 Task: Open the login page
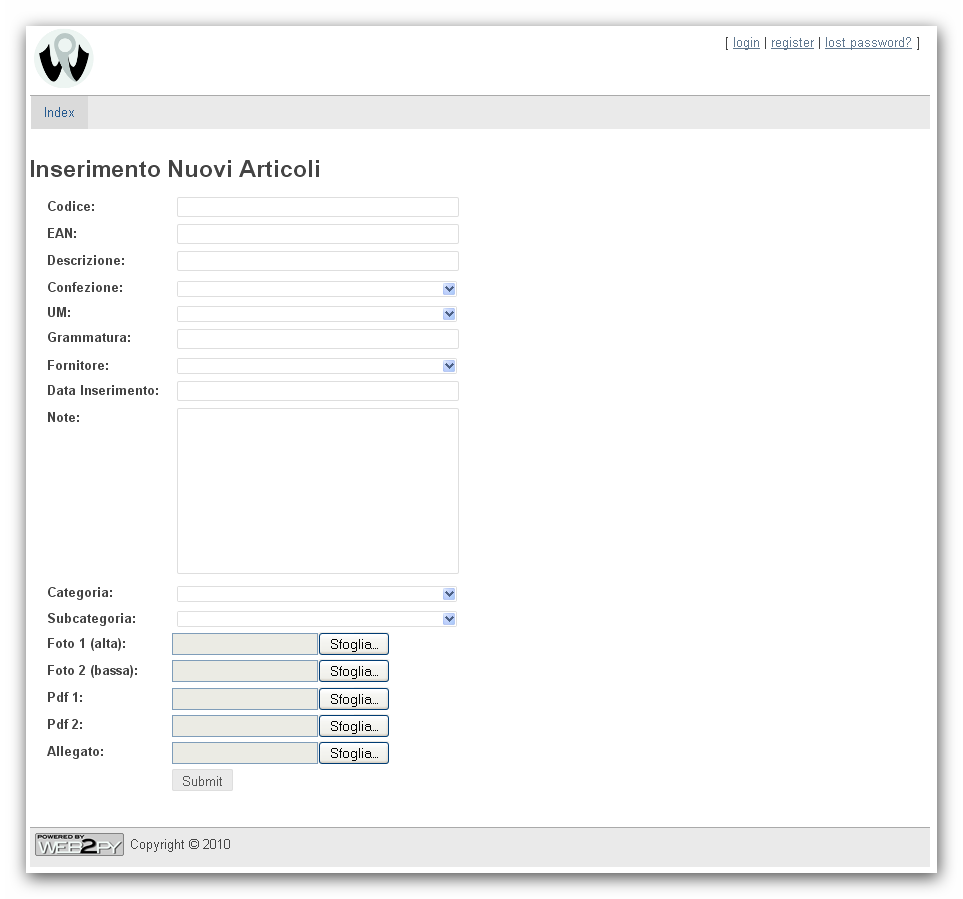click(746, 42)
